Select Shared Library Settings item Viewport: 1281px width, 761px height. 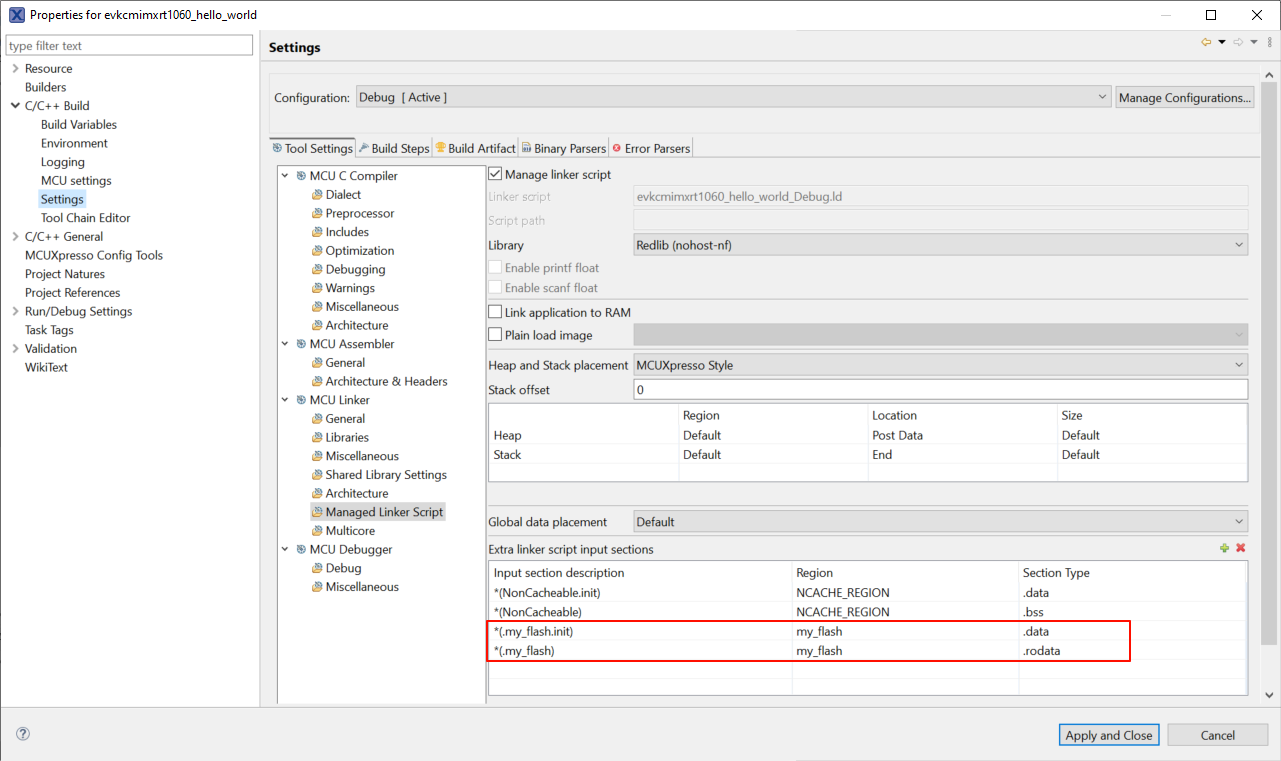[385, 475]
